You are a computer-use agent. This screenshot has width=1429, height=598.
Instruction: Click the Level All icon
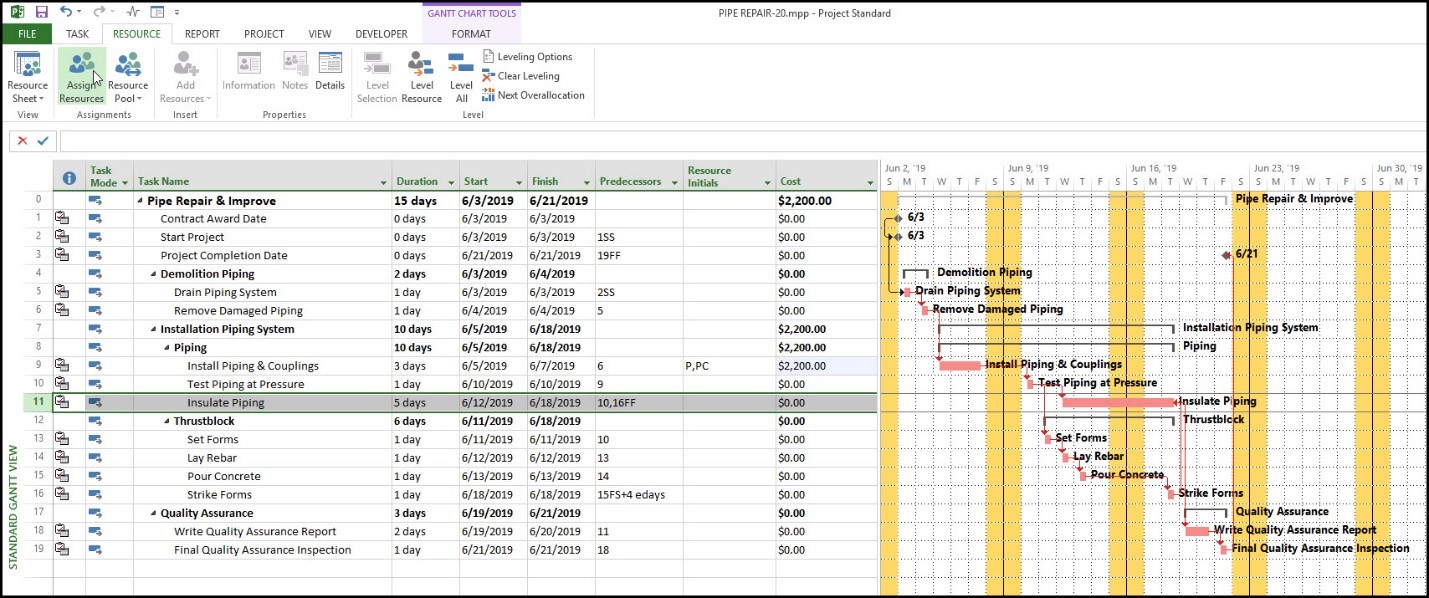coord(461,78)
